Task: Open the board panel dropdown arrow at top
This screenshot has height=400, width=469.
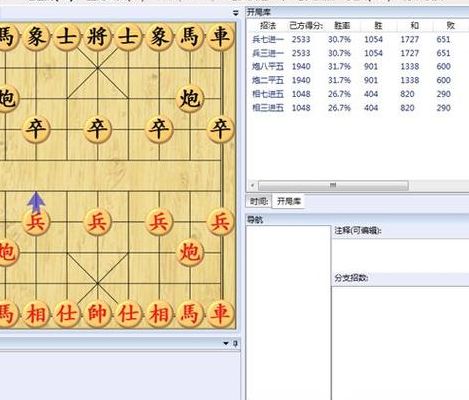Action: point(236,13)
